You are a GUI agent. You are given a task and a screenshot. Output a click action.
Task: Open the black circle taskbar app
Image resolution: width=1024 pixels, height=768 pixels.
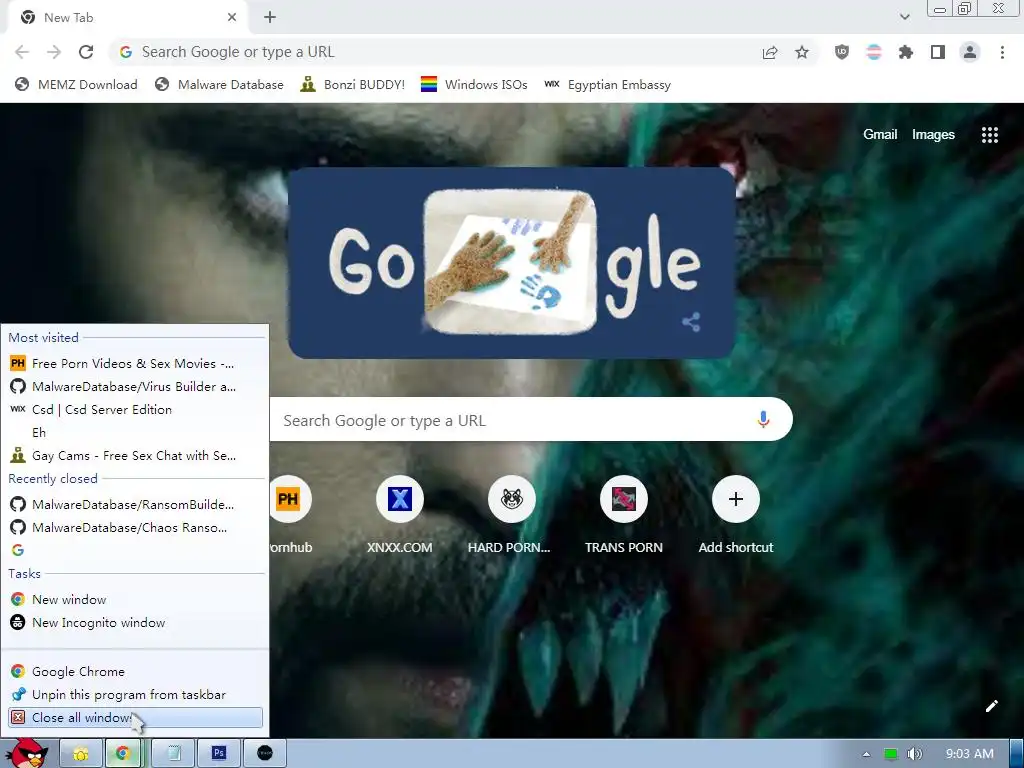[x=264, y=754]
